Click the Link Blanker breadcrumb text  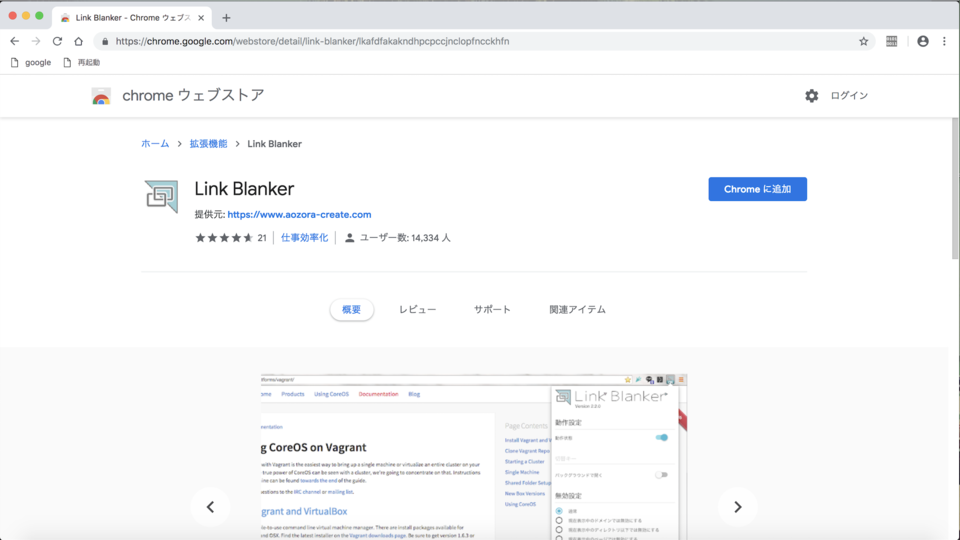(x=274, y=144)
